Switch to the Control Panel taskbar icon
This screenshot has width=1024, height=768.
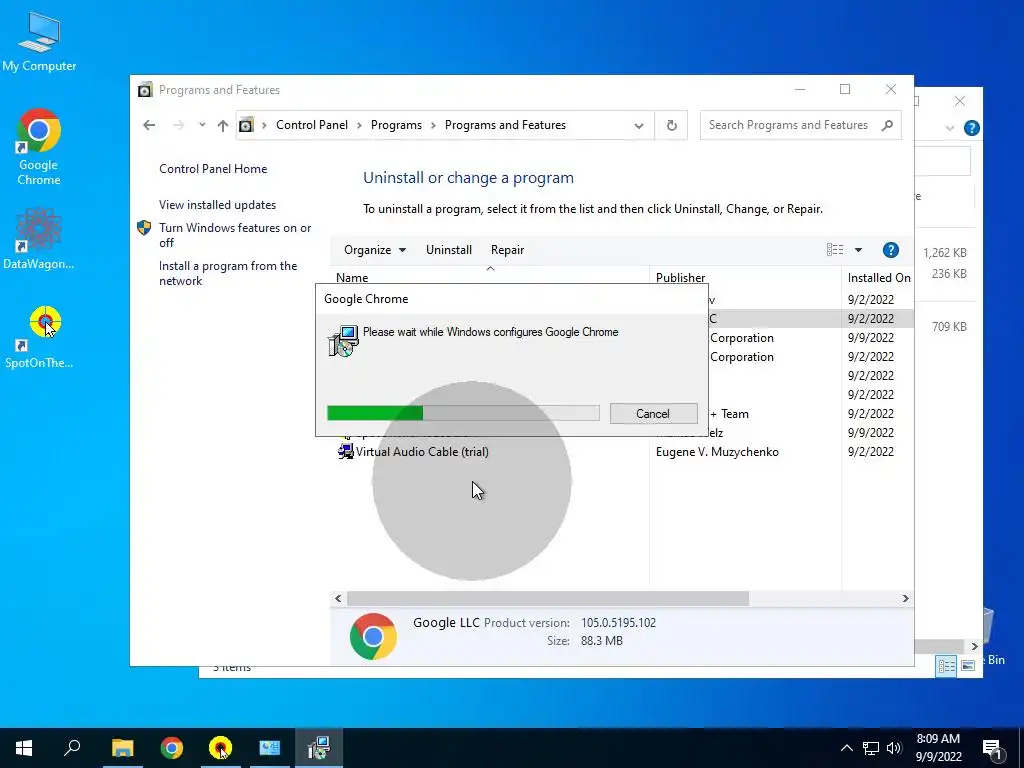[269, 748]
